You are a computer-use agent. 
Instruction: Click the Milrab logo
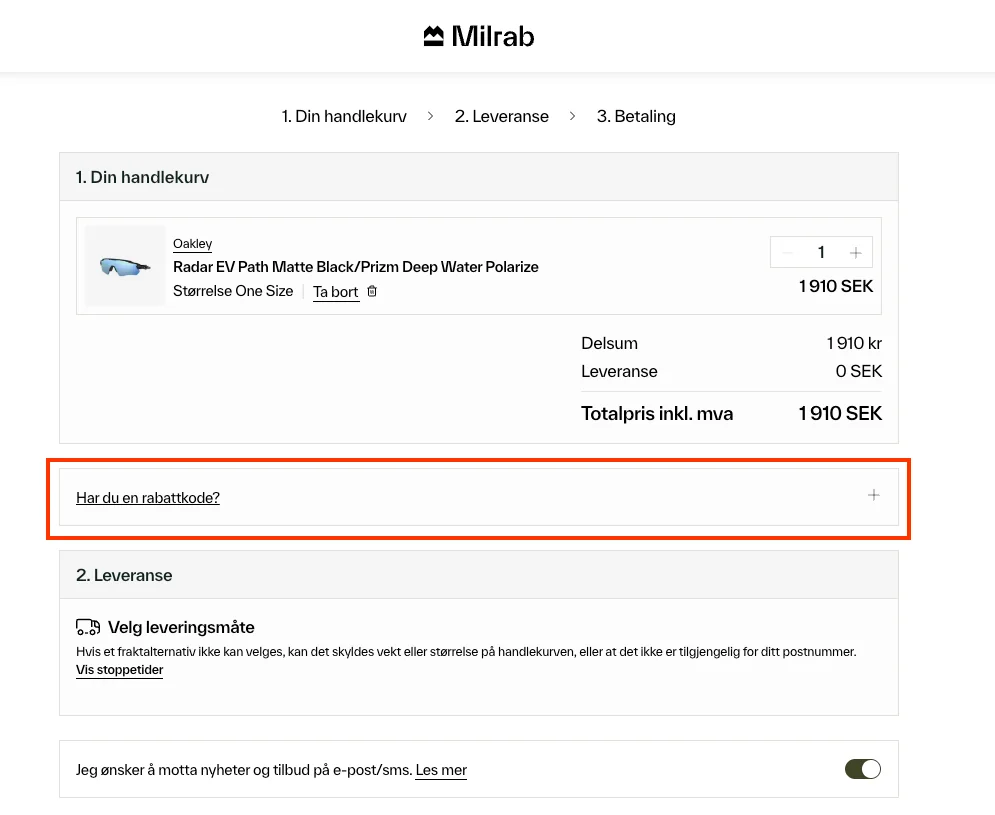(479, 36)
